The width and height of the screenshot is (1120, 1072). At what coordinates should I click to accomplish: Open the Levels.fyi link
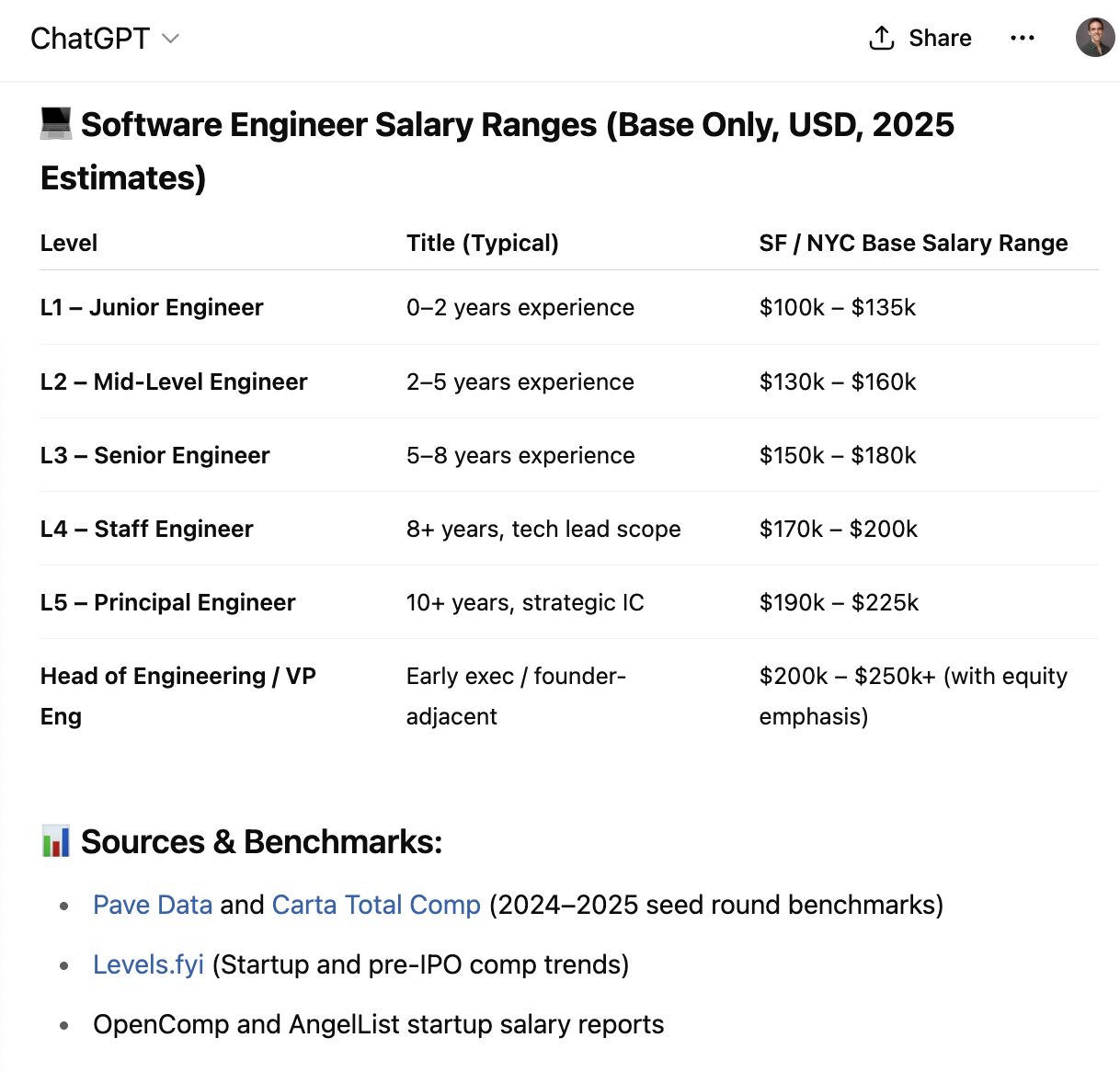click(x=148, y=964)
